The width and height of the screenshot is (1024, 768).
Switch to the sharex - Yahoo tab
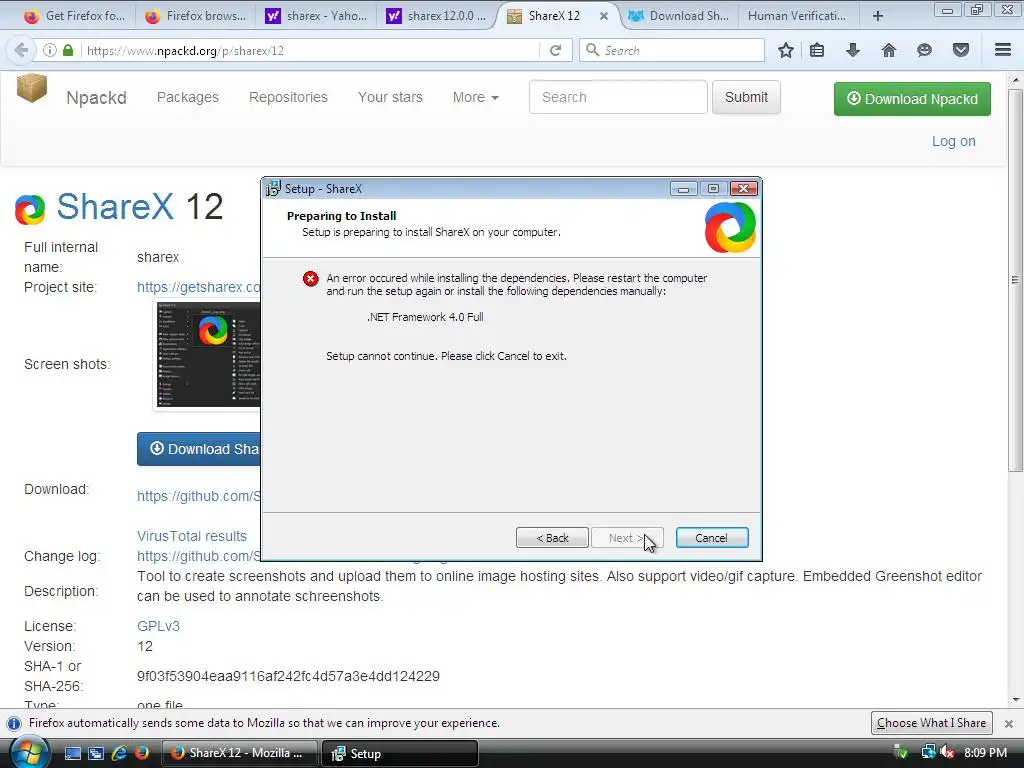[x=316, y=16]
